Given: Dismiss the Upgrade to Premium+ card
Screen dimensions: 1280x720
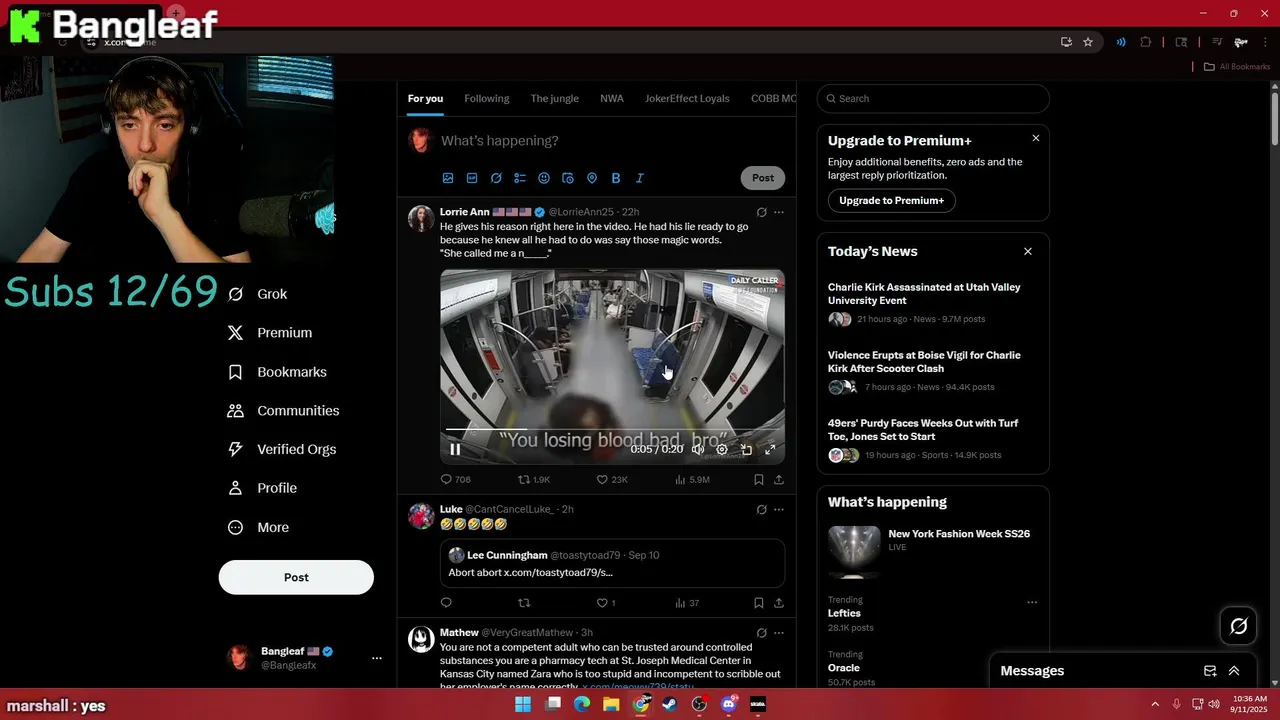Looking at the screenshot, I should [1036, 138].
